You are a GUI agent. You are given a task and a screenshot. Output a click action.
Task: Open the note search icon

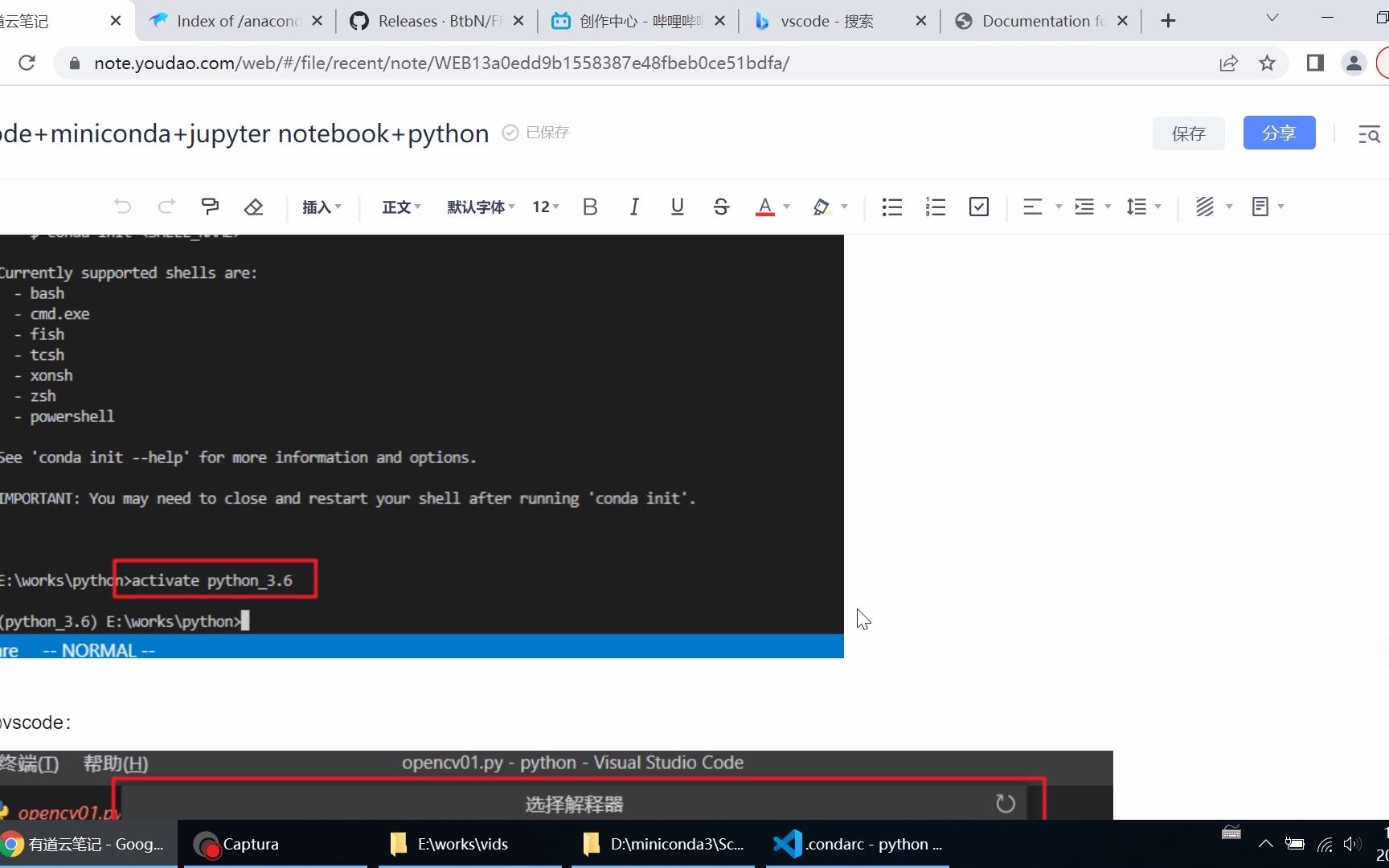pos(1370,134)
